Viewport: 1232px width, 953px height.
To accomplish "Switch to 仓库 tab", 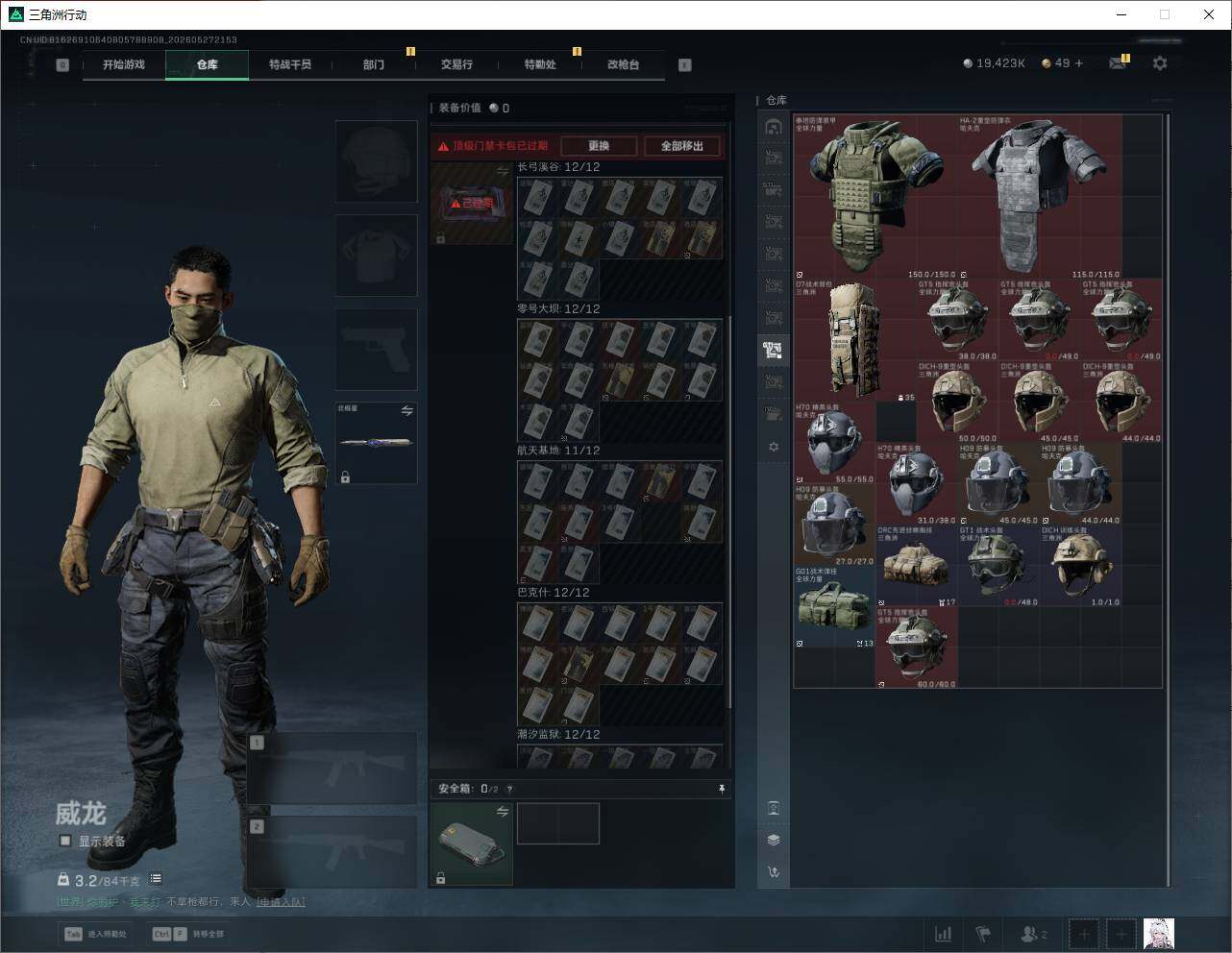I will click(208, 64).
